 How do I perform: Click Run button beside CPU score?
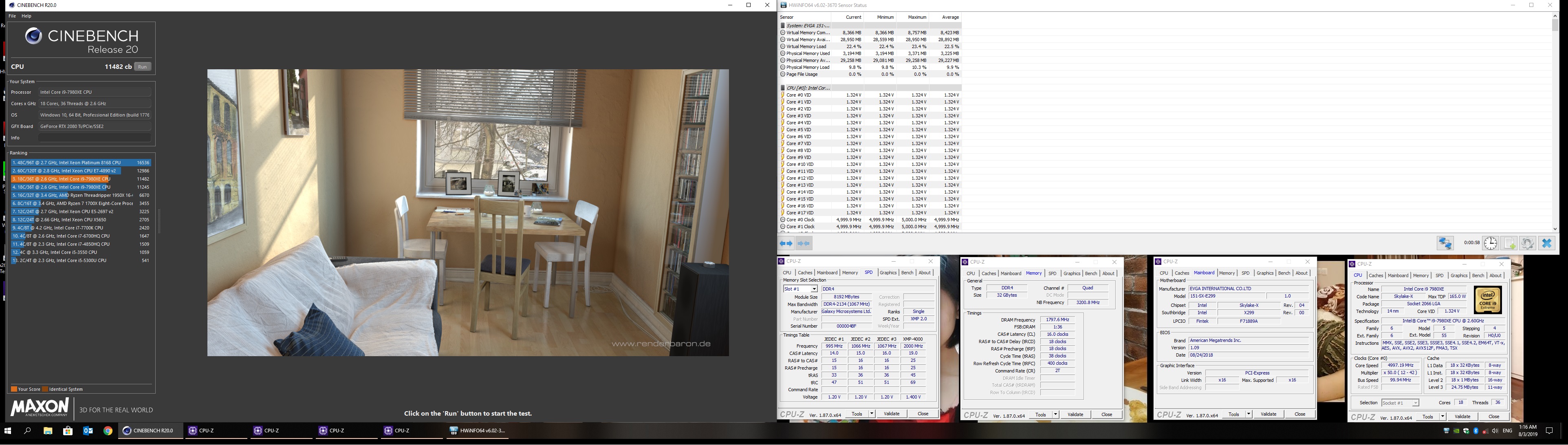click(x=143, y=67)
